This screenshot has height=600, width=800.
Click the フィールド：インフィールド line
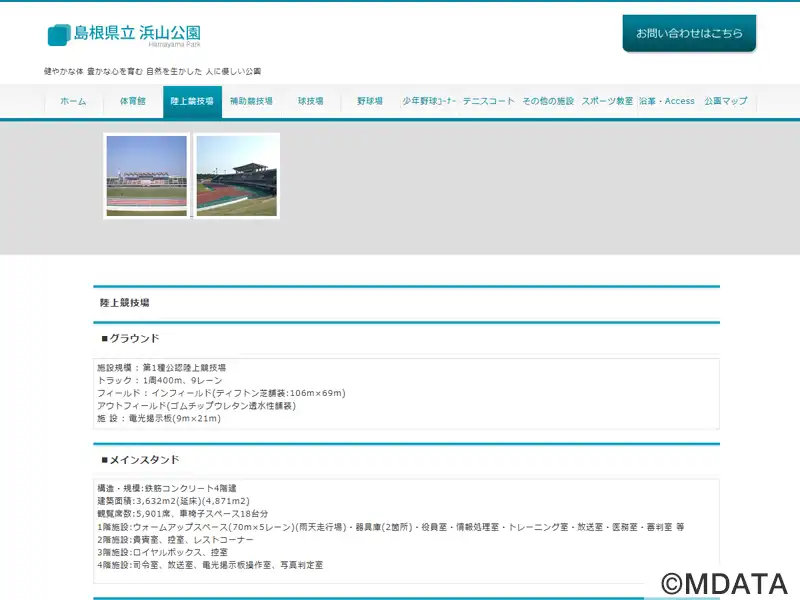coord(221,393)
